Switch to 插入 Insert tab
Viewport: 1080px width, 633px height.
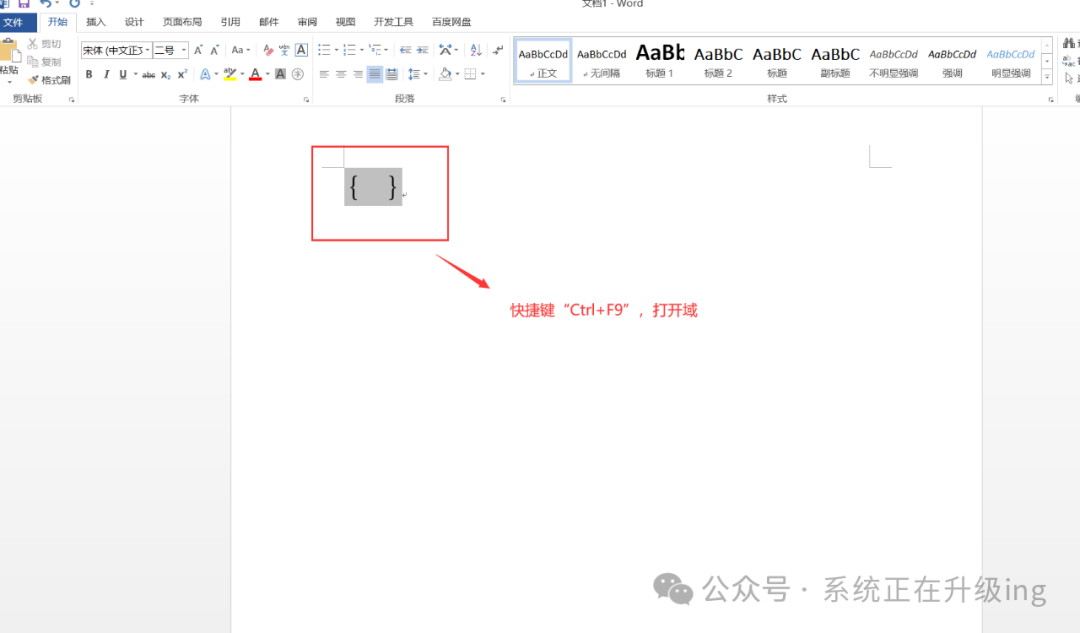coord(96,22)
